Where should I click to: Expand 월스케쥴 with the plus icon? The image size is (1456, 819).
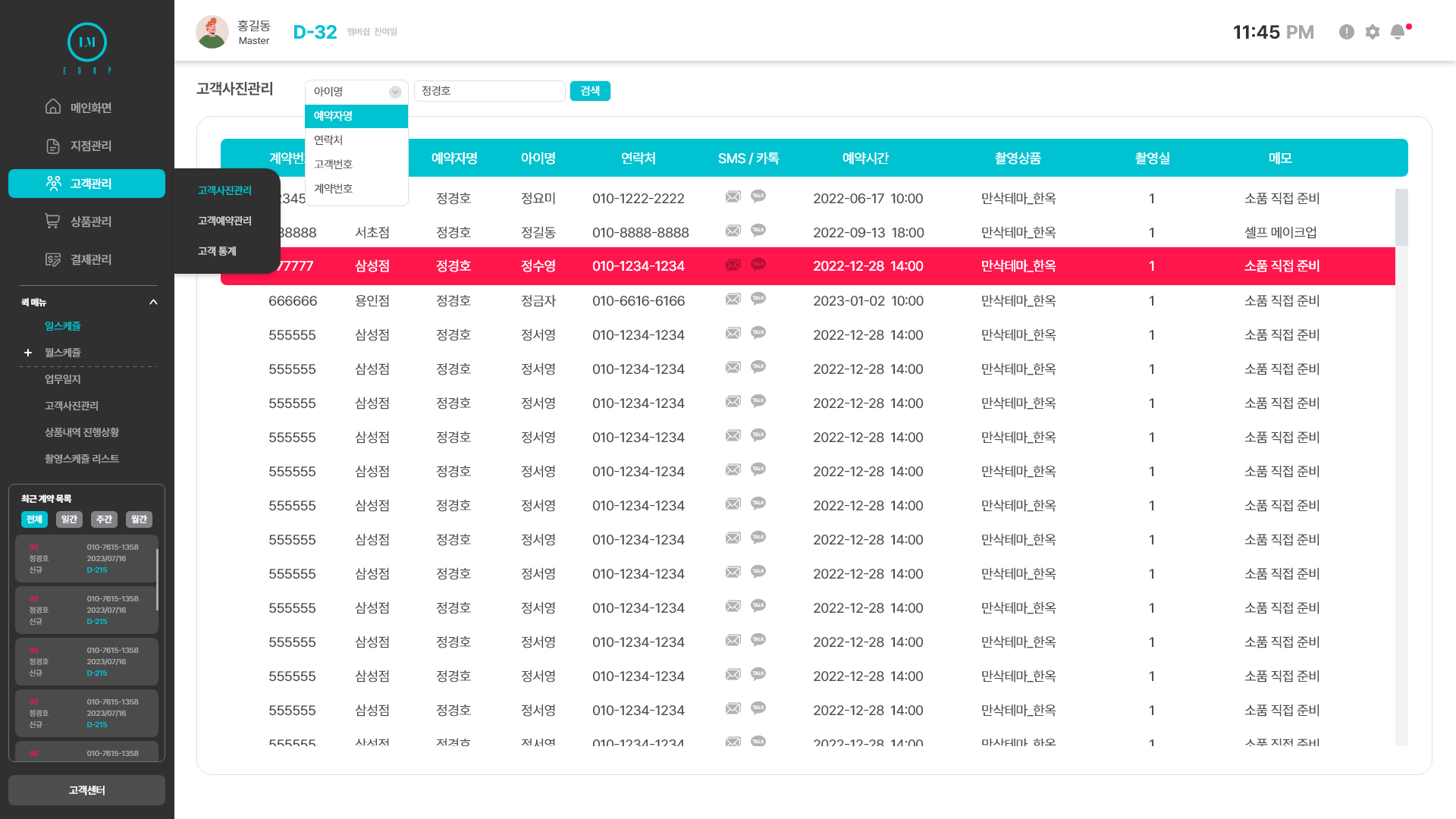[28, 353]
